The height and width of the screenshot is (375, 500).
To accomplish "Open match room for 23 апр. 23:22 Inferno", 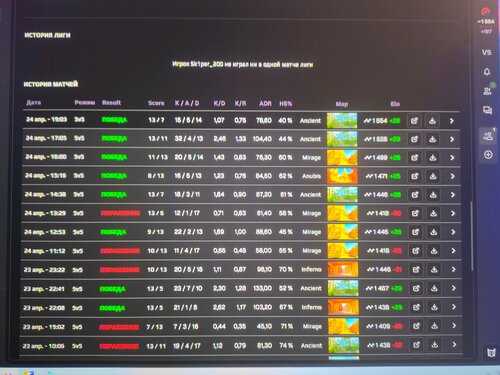I will 416,269.
